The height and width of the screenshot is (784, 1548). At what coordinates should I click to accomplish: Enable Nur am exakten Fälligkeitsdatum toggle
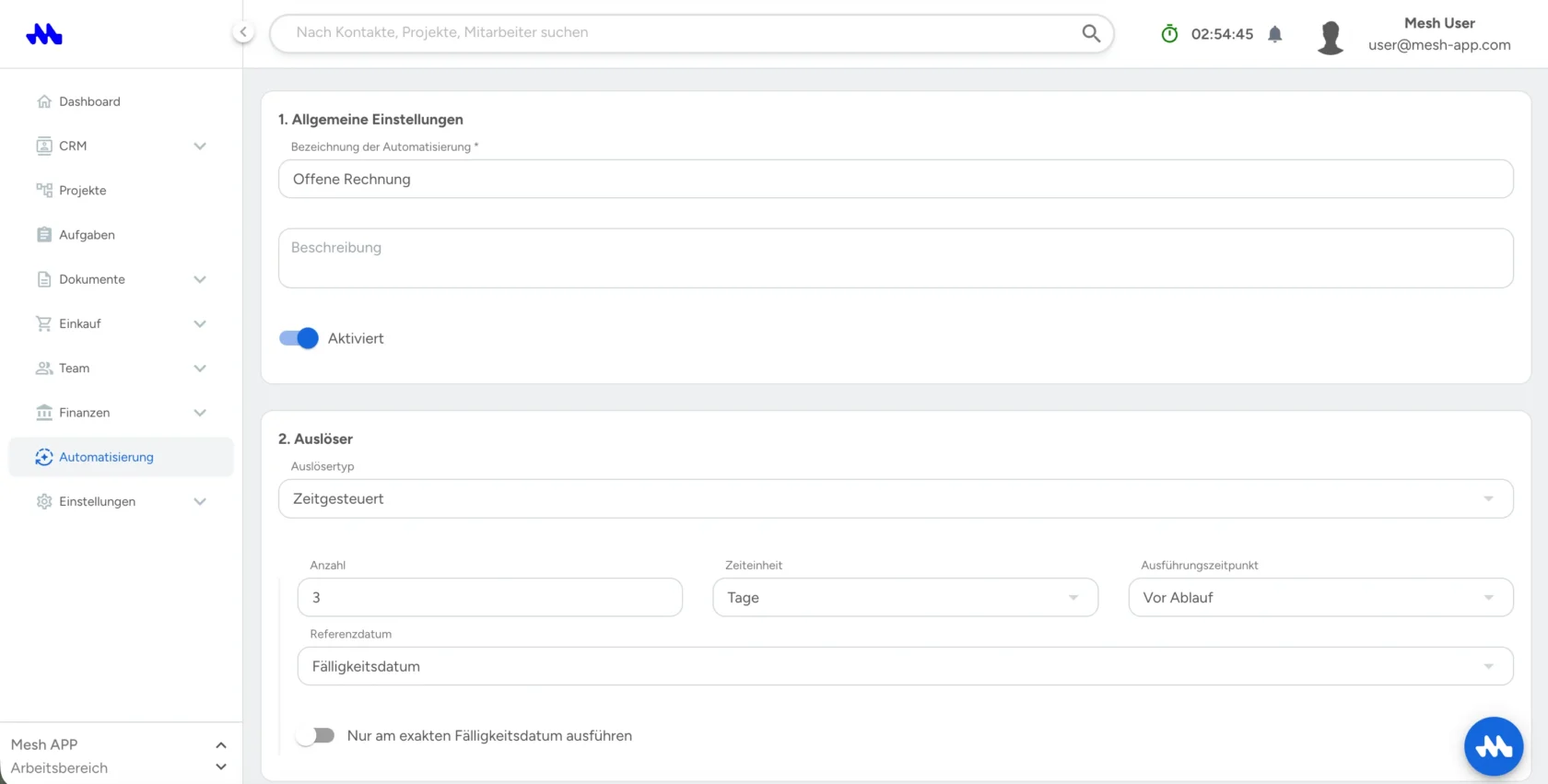point(315,735)
